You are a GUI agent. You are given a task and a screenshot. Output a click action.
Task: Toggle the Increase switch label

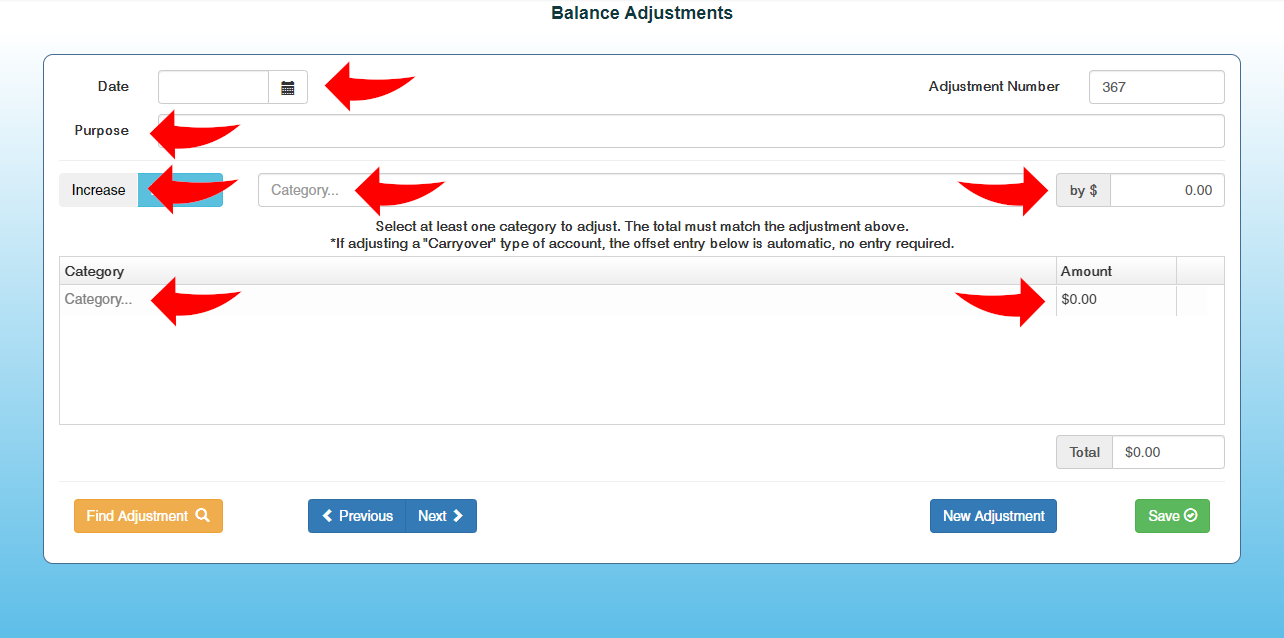99,190
